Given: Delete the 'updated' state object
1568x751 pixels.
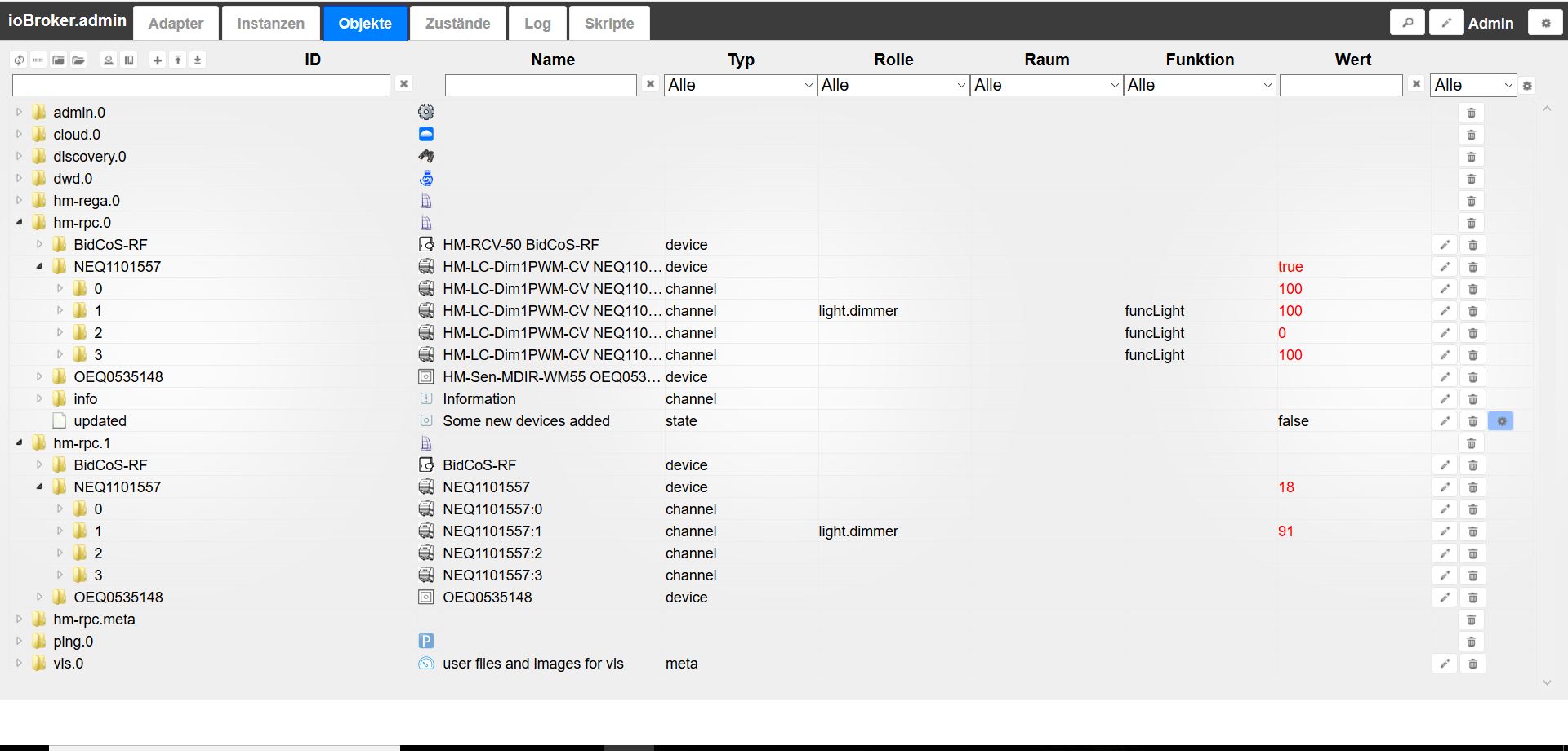Looking at the screenshot, I should pyautogui.click(x=1472, y=421).
